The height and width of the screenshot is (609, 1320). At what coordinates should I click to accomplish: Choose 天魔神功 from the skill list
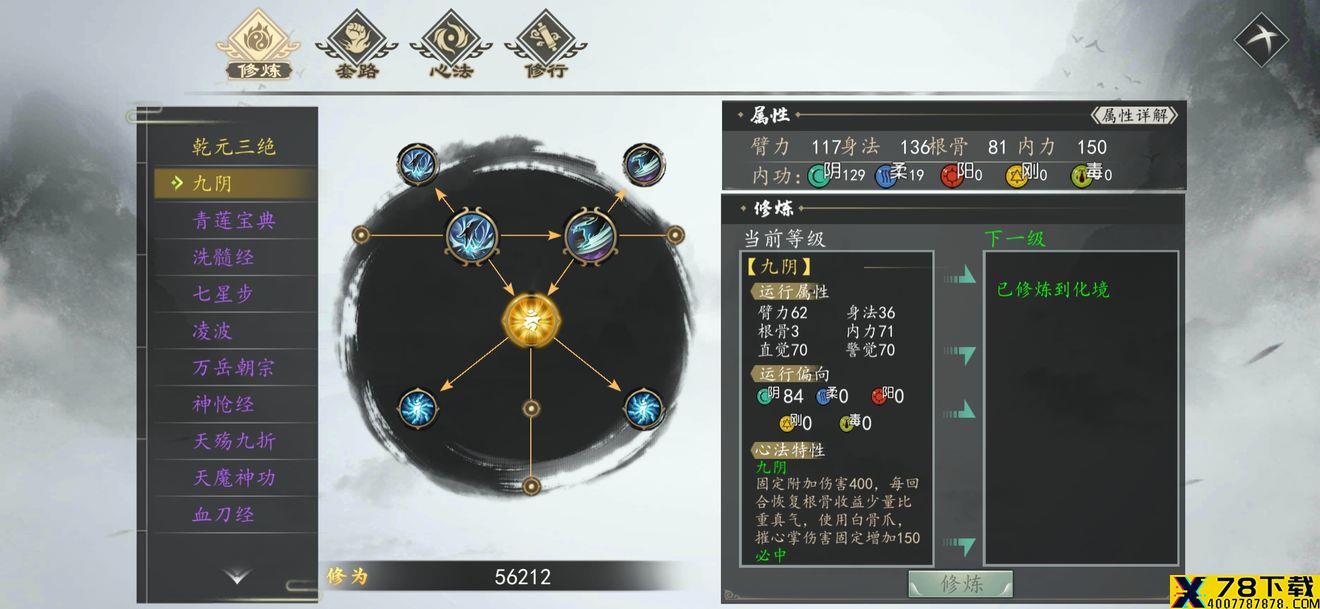[234, 478]
